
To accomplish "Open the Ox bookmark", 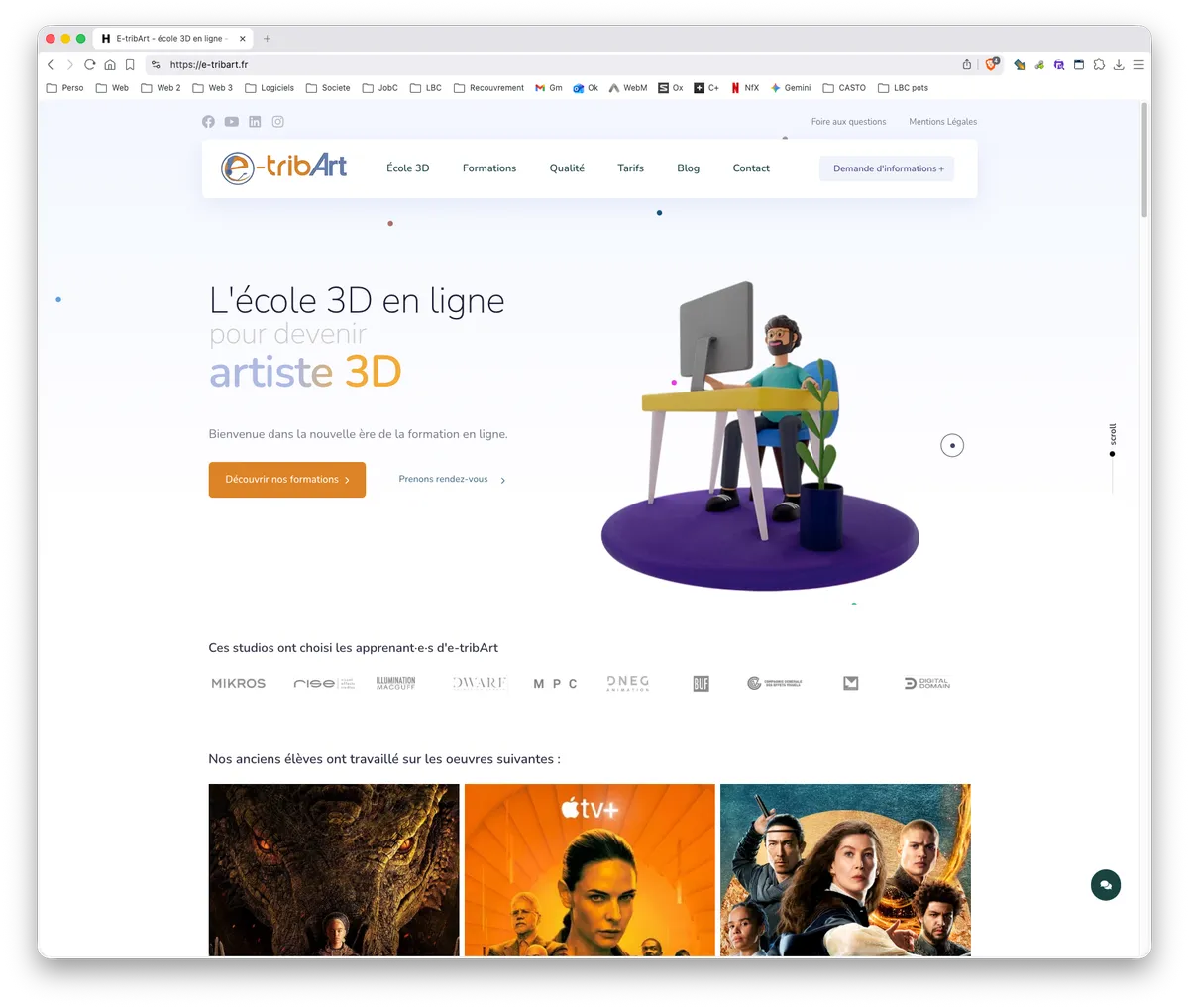I will (x=671, y=88).
